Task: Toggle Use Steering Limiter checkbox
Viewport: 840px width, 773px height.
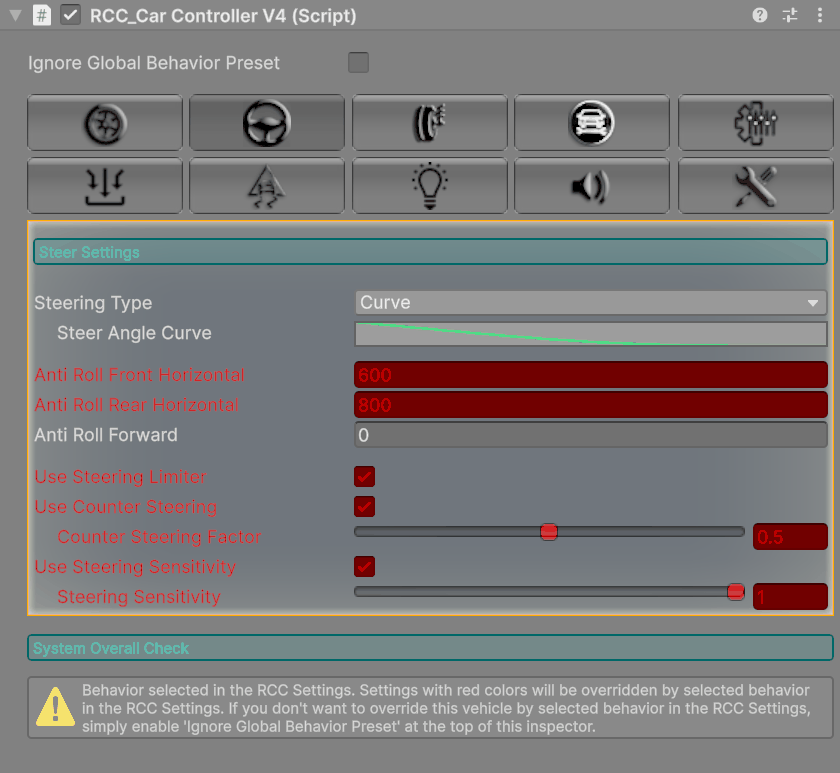Action: [364, 476]
